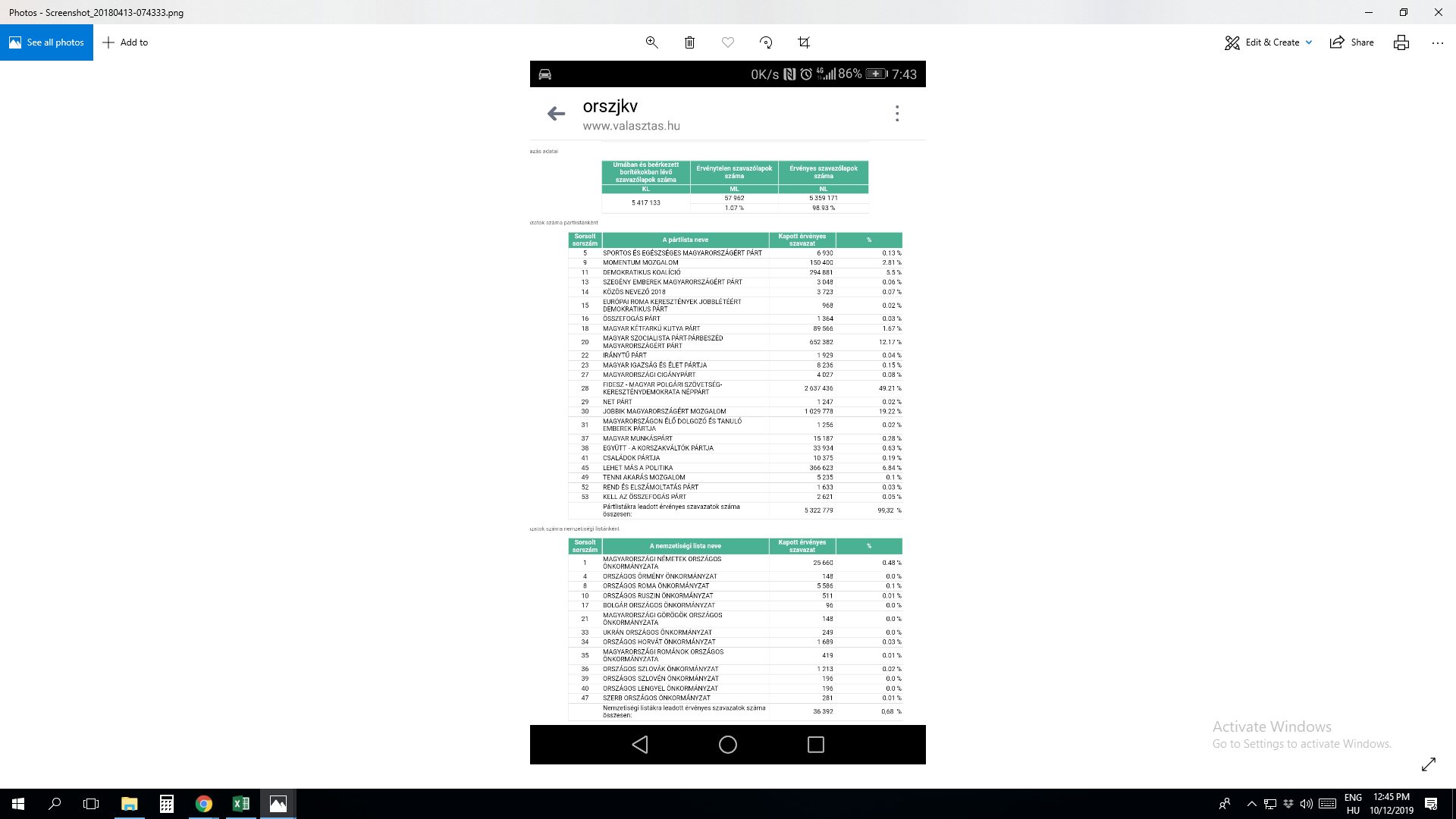Click the MOMENTUM MOZGALOM row
Image resolution: width=1456 pixels, height=819 pixels.
tap(735, 262)
